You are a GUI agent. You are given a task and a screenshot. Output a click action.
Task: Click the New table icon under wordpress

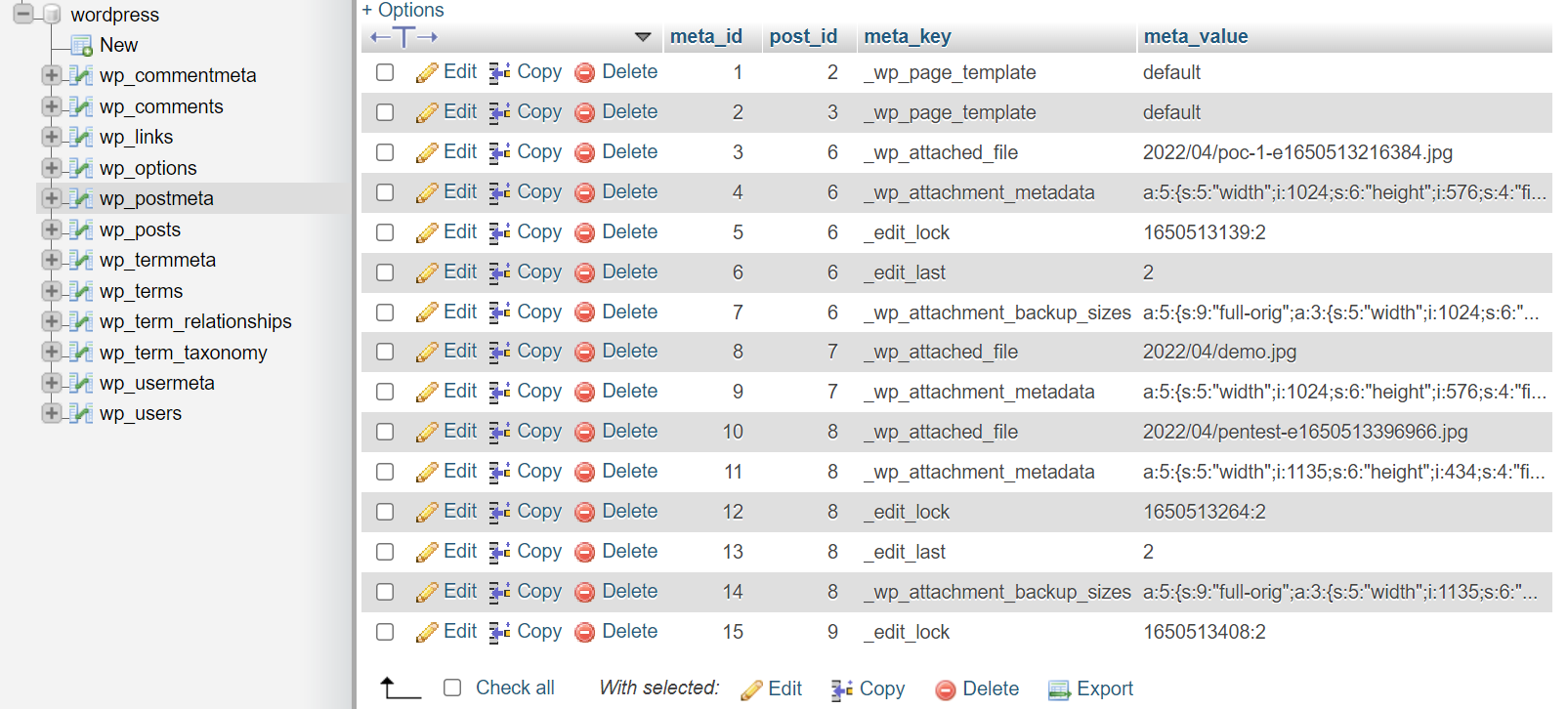click(x=82, y=45)
